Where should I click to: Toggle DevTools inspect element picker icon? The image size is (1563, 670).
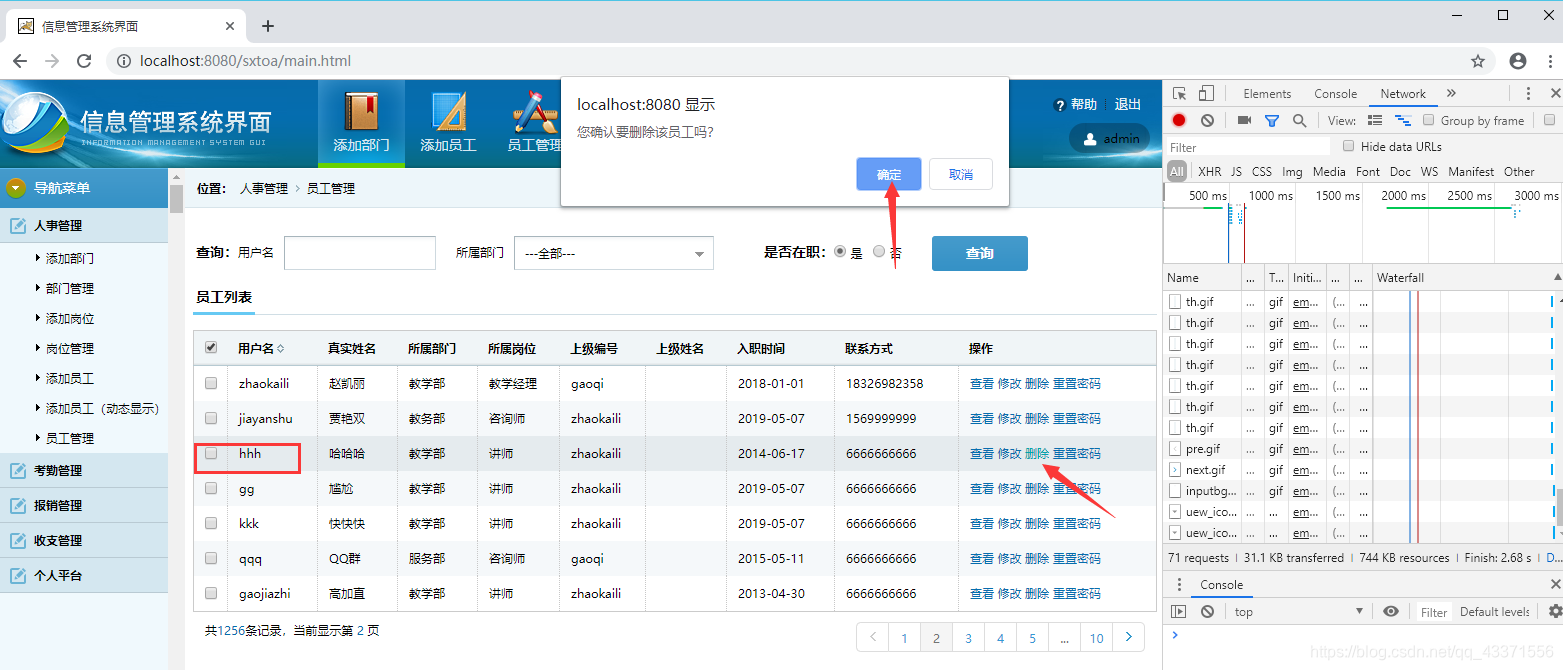[1179, 93]
